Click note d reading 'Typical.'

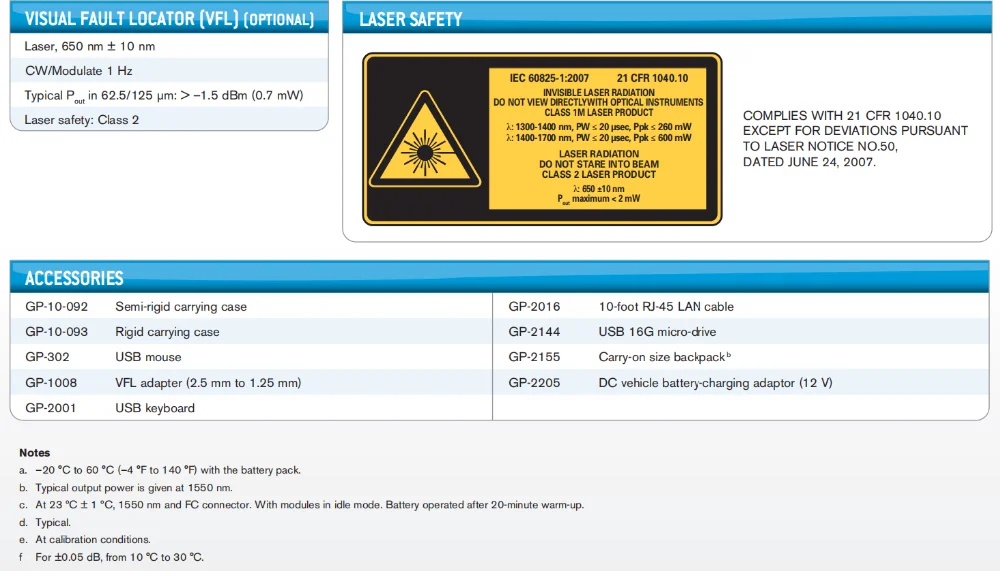45,523
